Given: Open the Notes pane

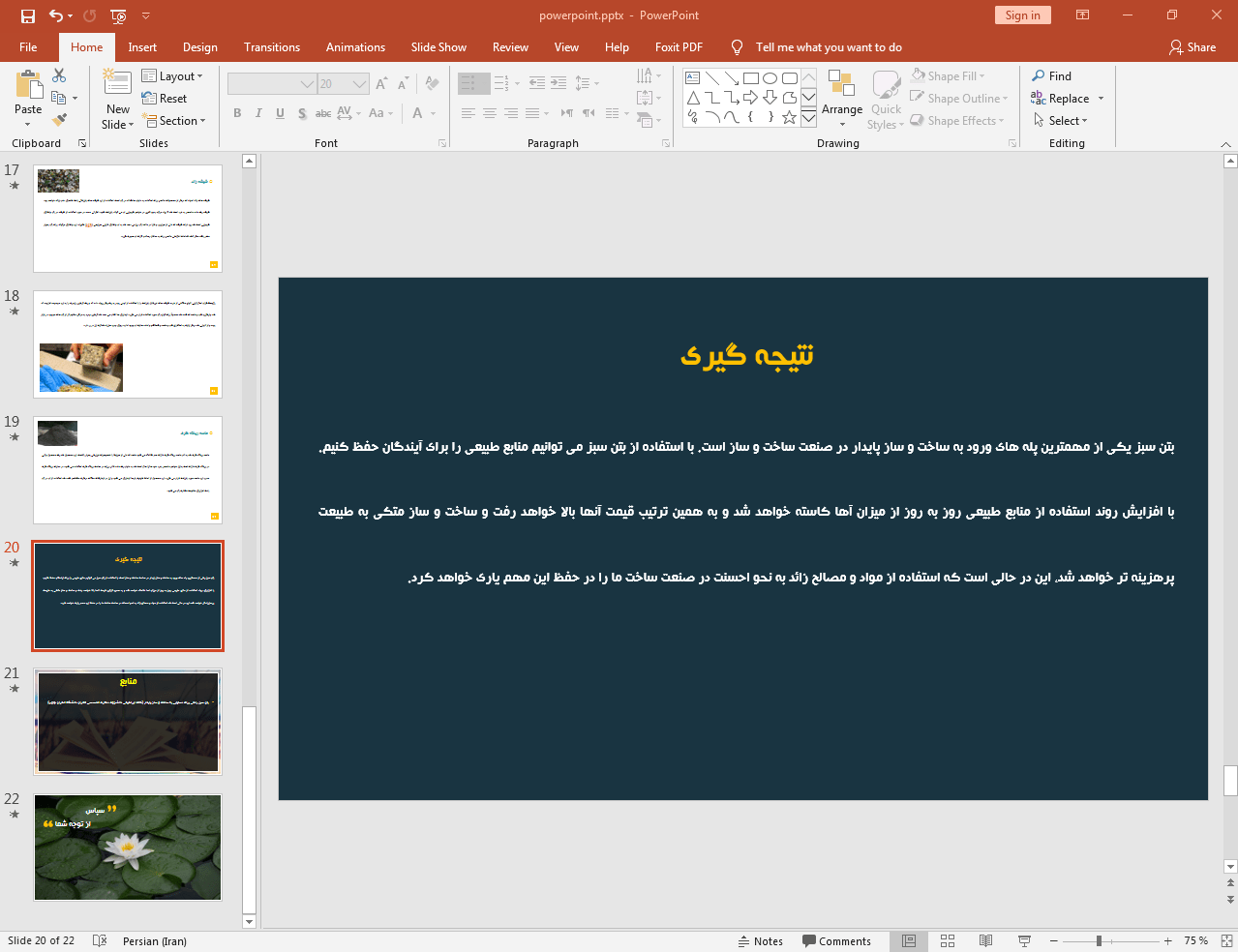Looking at the screenshot, I should [761, 941].
